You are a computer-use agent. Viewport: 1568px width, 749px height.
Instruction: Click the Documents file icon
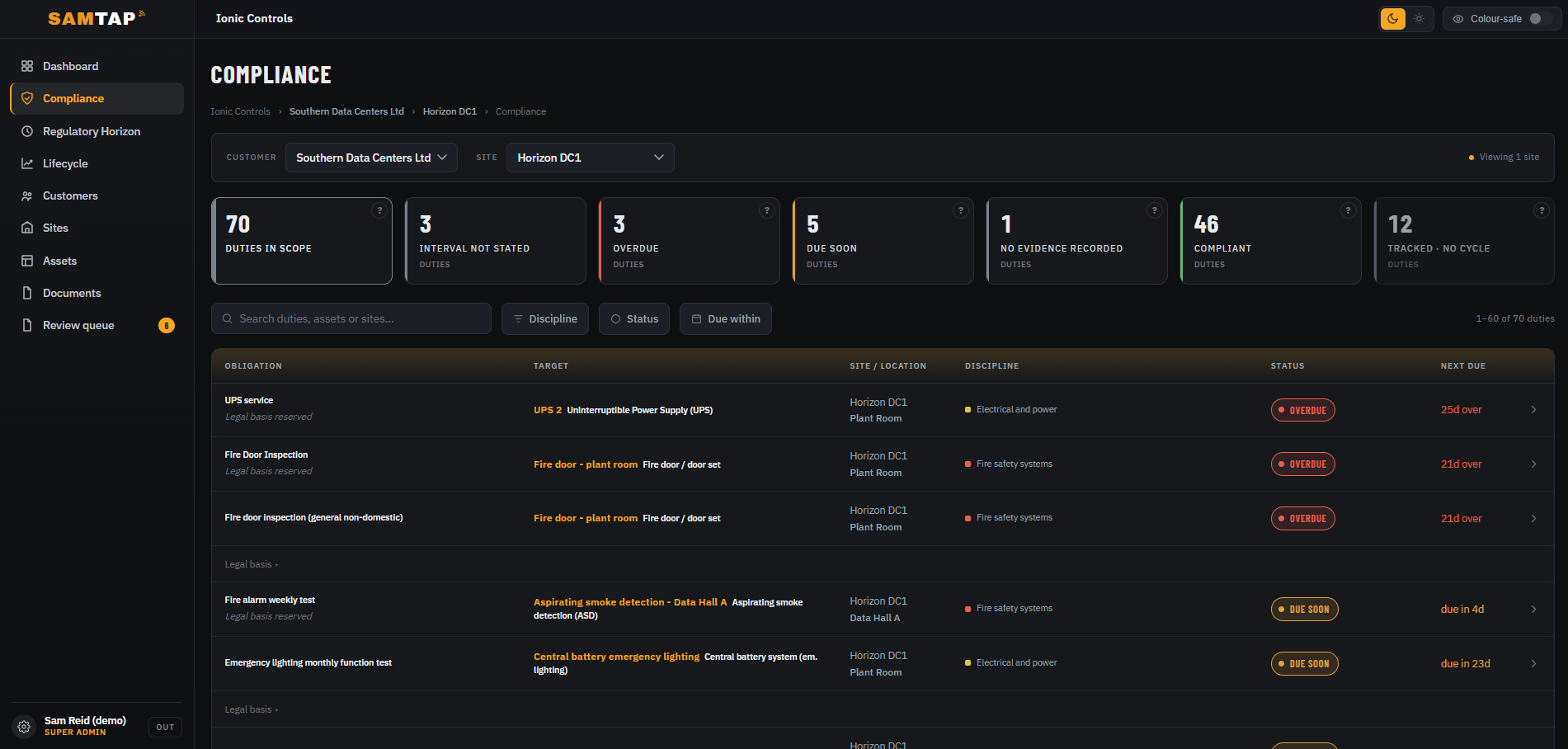(x=27, y=293)
